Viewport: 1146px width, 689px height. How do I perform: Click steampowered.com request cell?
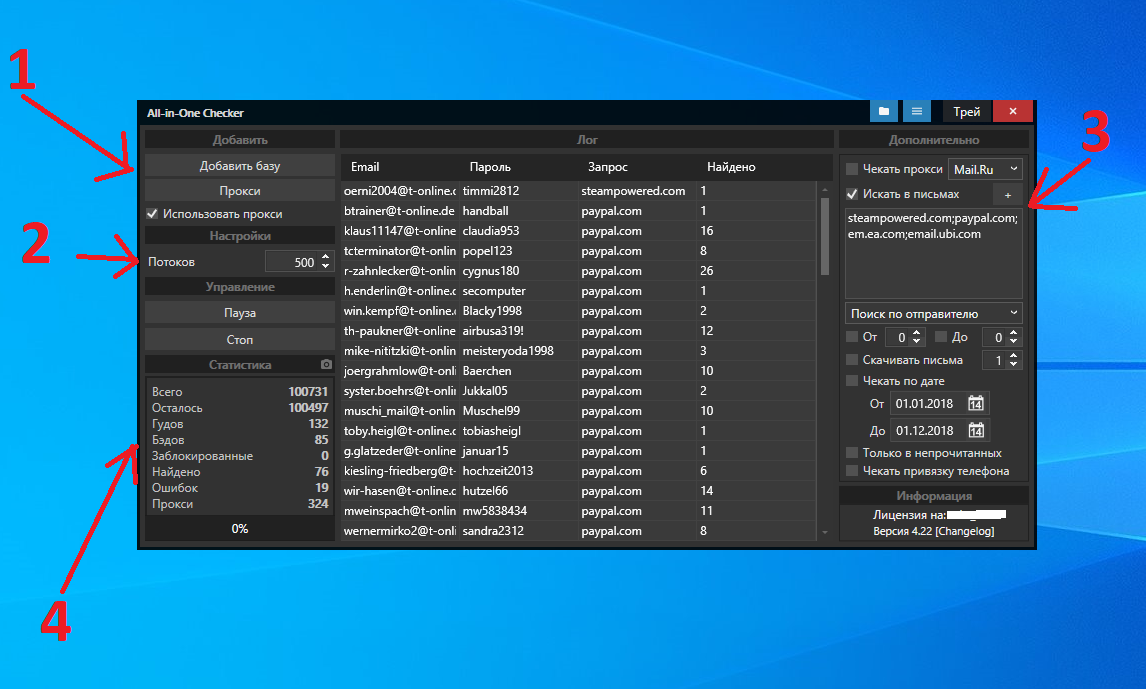click(x=636, y=191)
